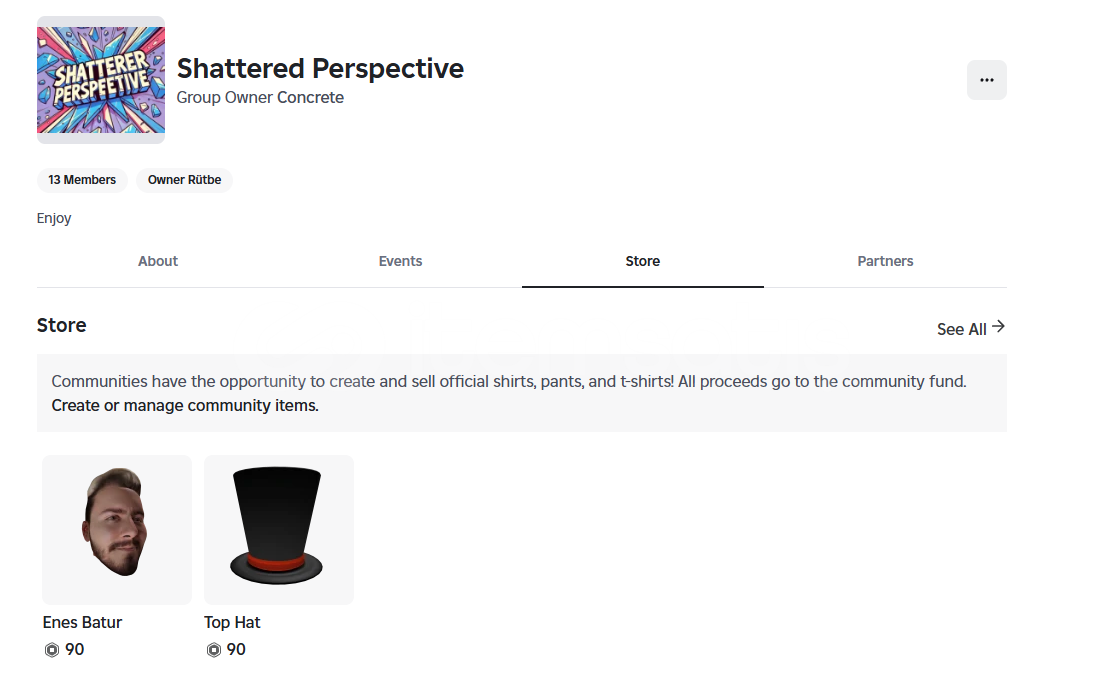Click the Enjoy group description text
Screen dimensions: 1109x694
pyautogui.click(x=54, y=218)
